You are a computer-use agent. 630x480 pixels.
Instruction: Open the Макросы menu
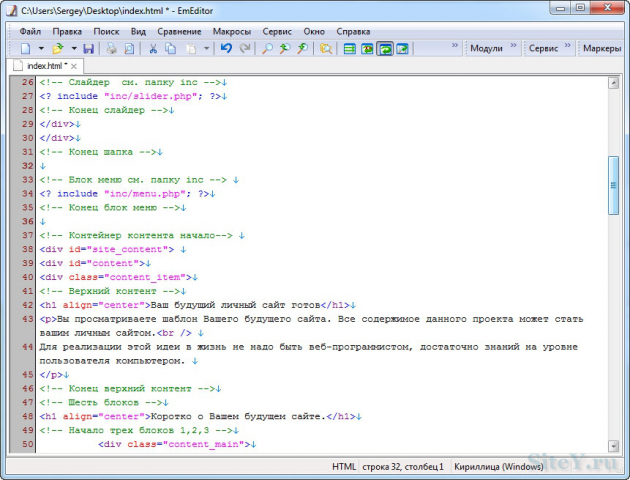[232, 31]
